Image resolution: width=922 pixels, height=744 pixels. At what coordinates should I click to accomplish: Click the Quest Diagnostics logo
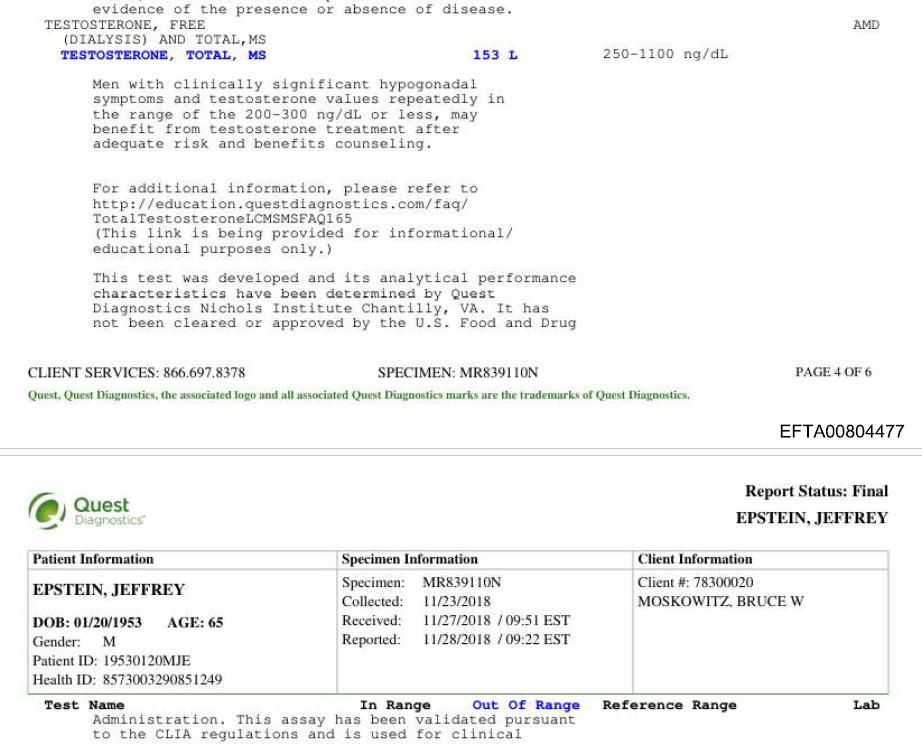click(x=87, y=511)
